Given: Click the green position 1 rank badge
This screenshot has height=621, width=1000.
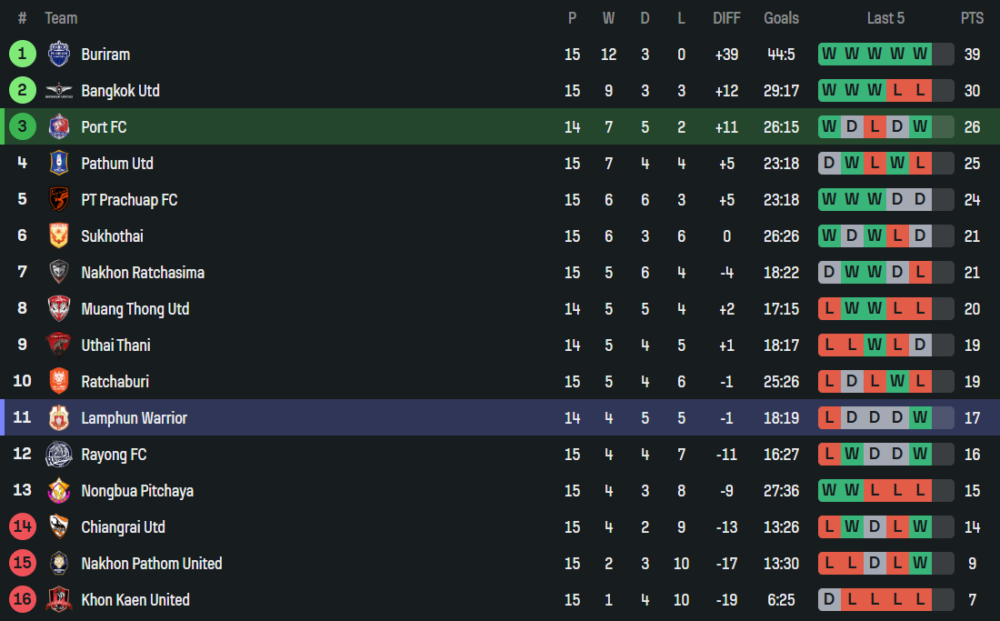Looking at the screenshot, I should 23,54.
